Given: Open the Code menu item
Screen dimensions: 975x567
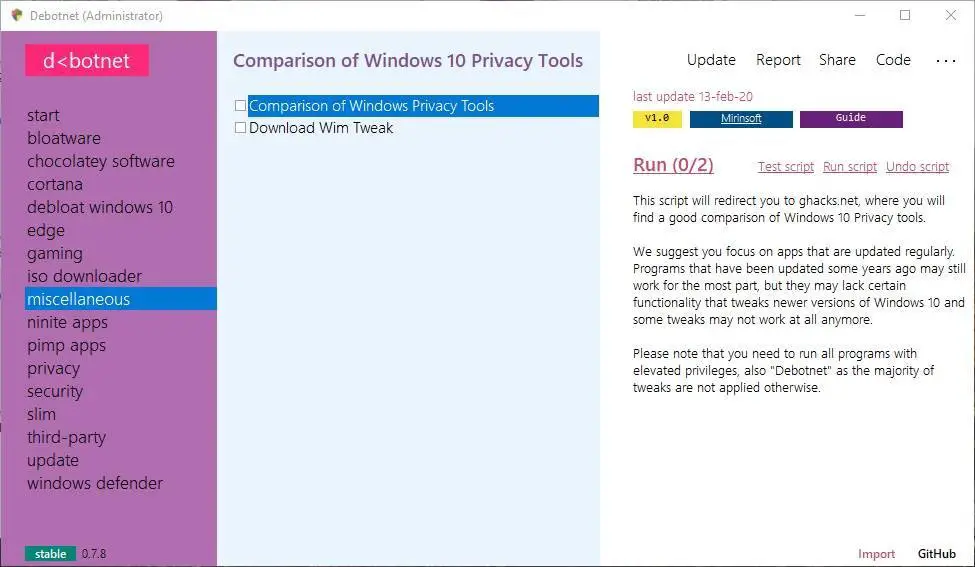Looking at the screenshot, I should [893, 60].
